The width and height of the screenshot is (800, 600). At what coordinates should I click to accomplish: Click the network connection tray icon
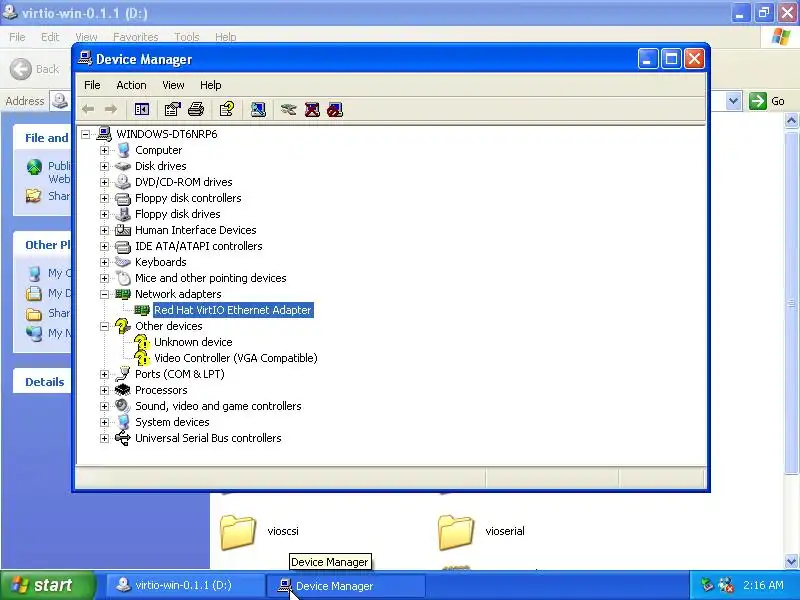[725, 585]
